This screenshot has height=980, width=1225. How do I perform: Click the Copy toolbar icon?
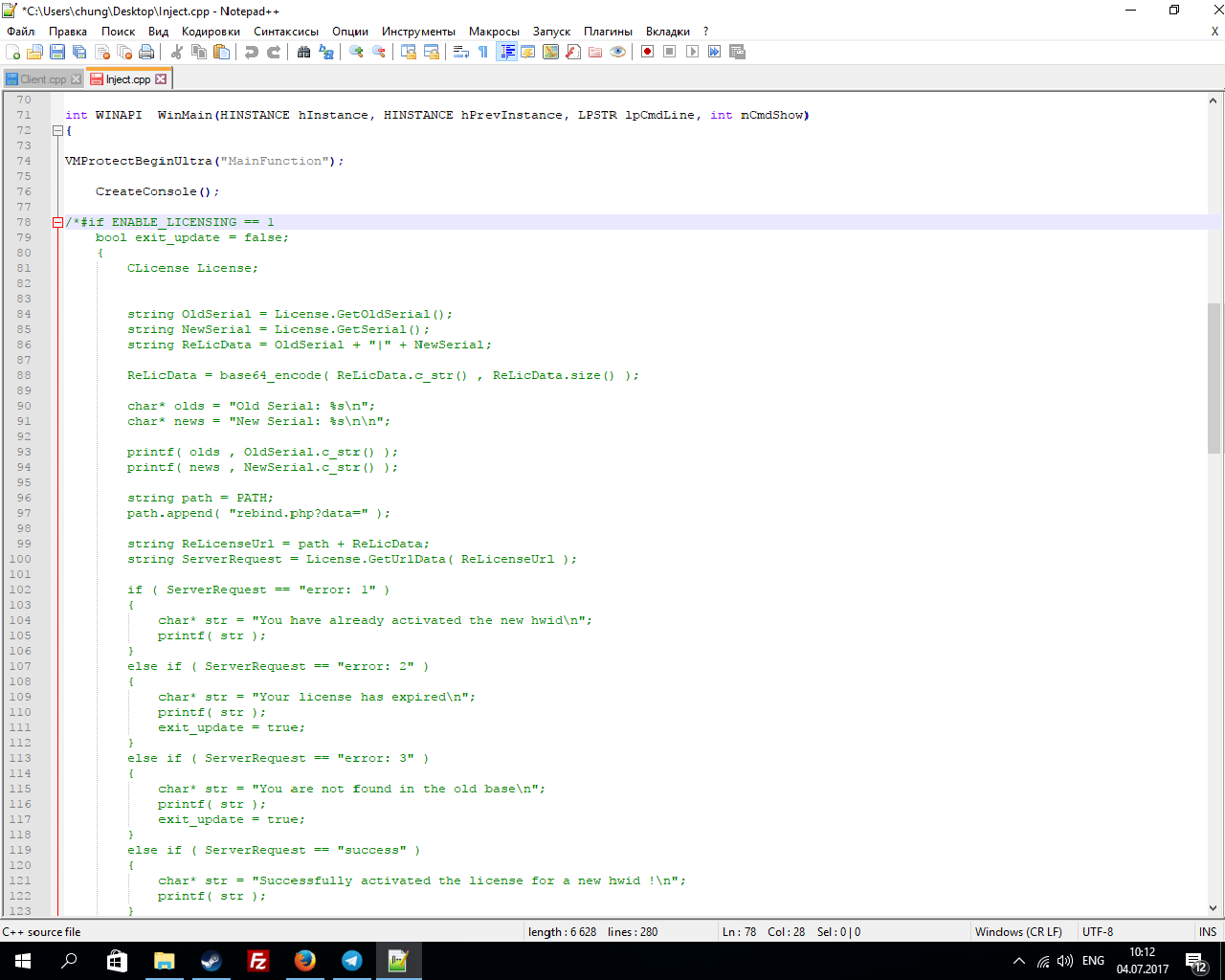199,52
